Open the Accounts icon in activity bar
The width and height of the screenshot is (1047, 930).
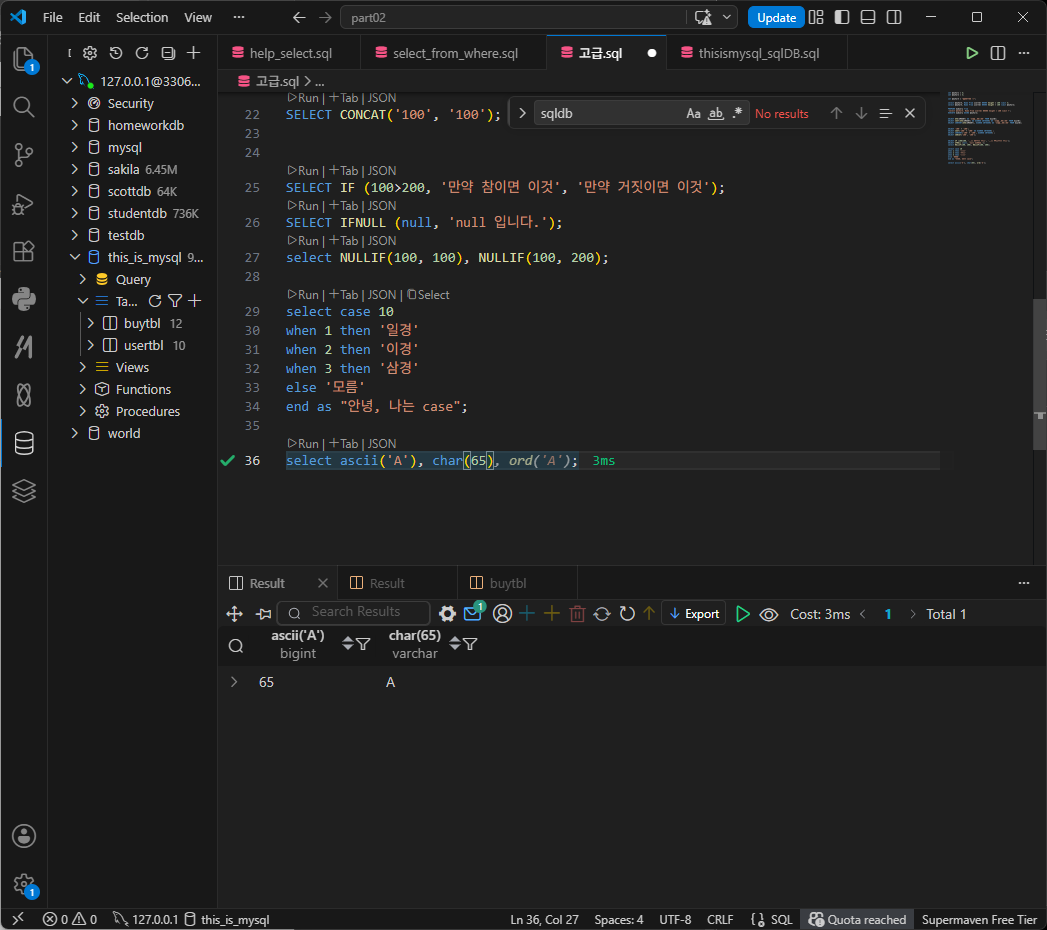[x=24, y=836]
